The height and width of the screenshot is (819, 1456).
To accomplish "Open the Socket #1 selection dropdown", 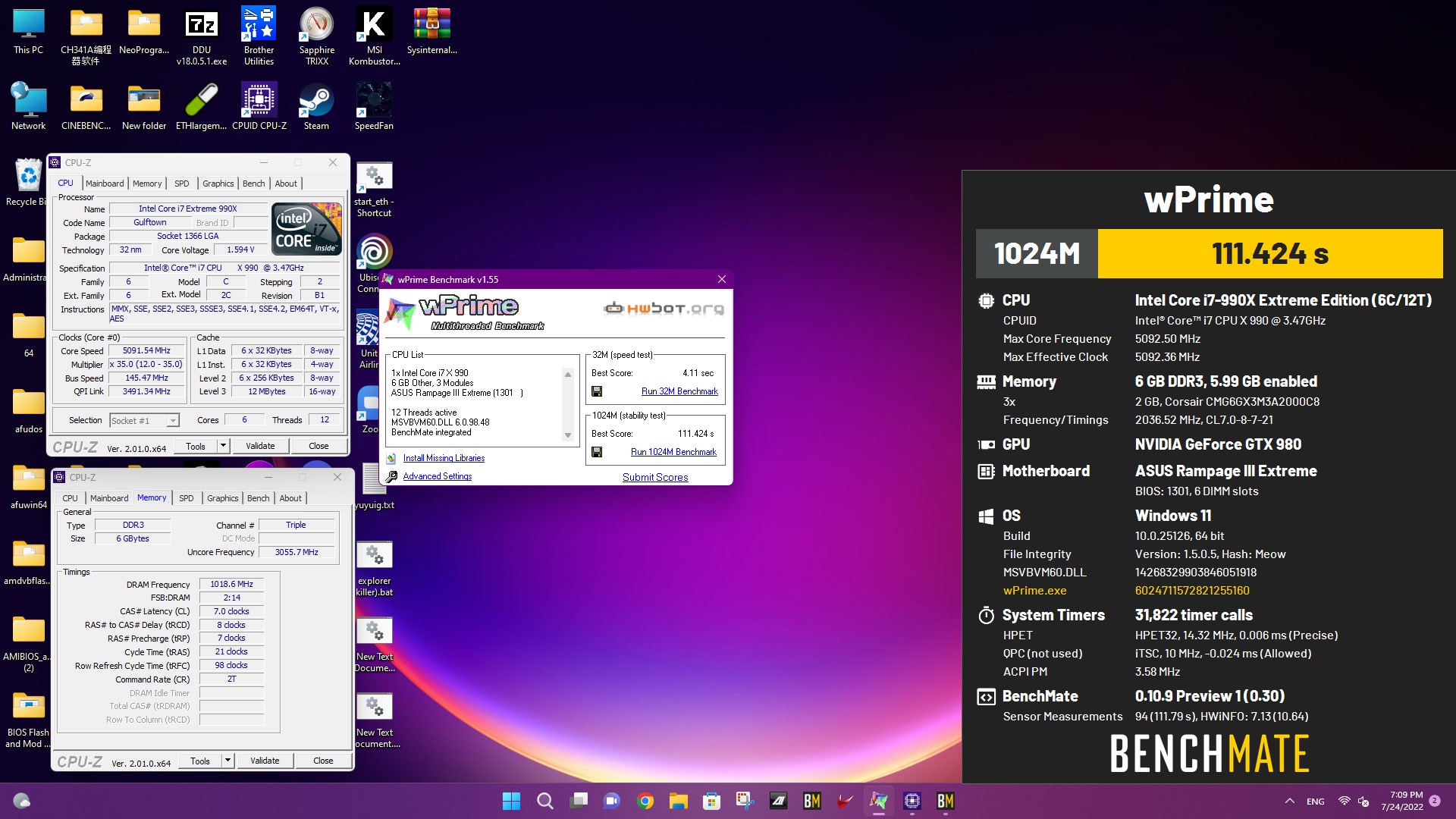I will (x=144, y=420).
